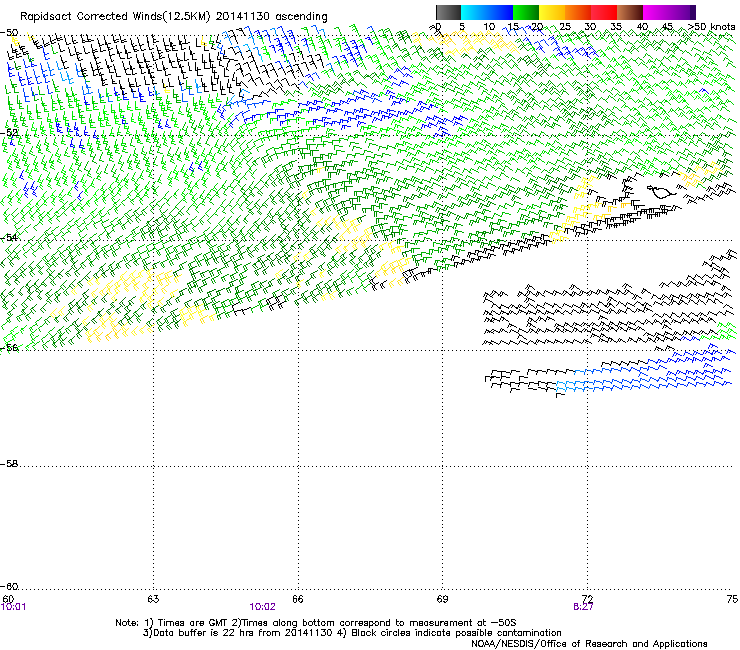Click the gray 0-5 knots color swatch
Screen dimensions: 740x650
click(448, 12)
